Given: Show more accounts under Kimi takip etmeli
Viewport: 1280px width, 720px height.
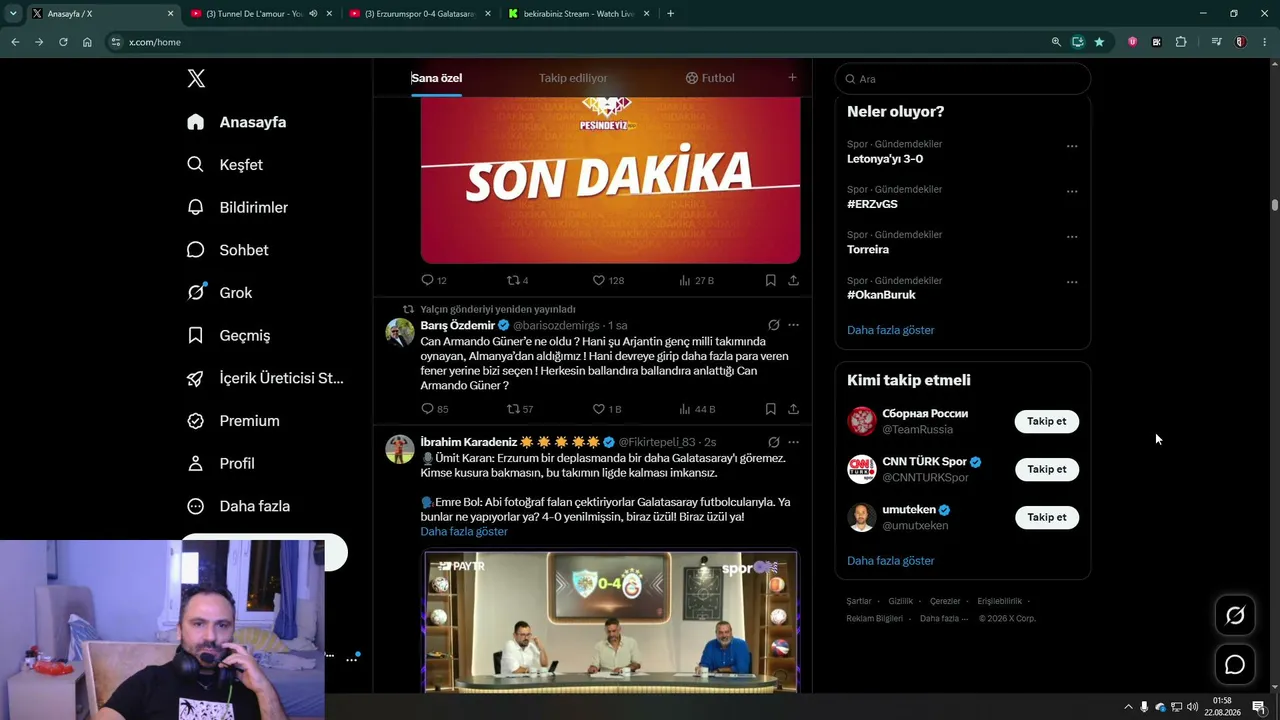Looking at the screenshot, I should tap(890, 561).
